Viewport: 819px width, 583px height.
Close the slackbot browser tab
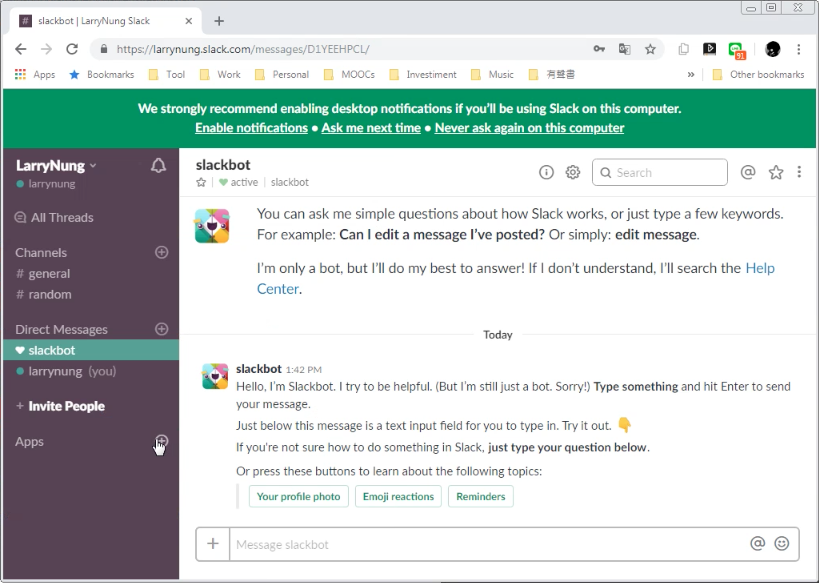pos(189,21)
